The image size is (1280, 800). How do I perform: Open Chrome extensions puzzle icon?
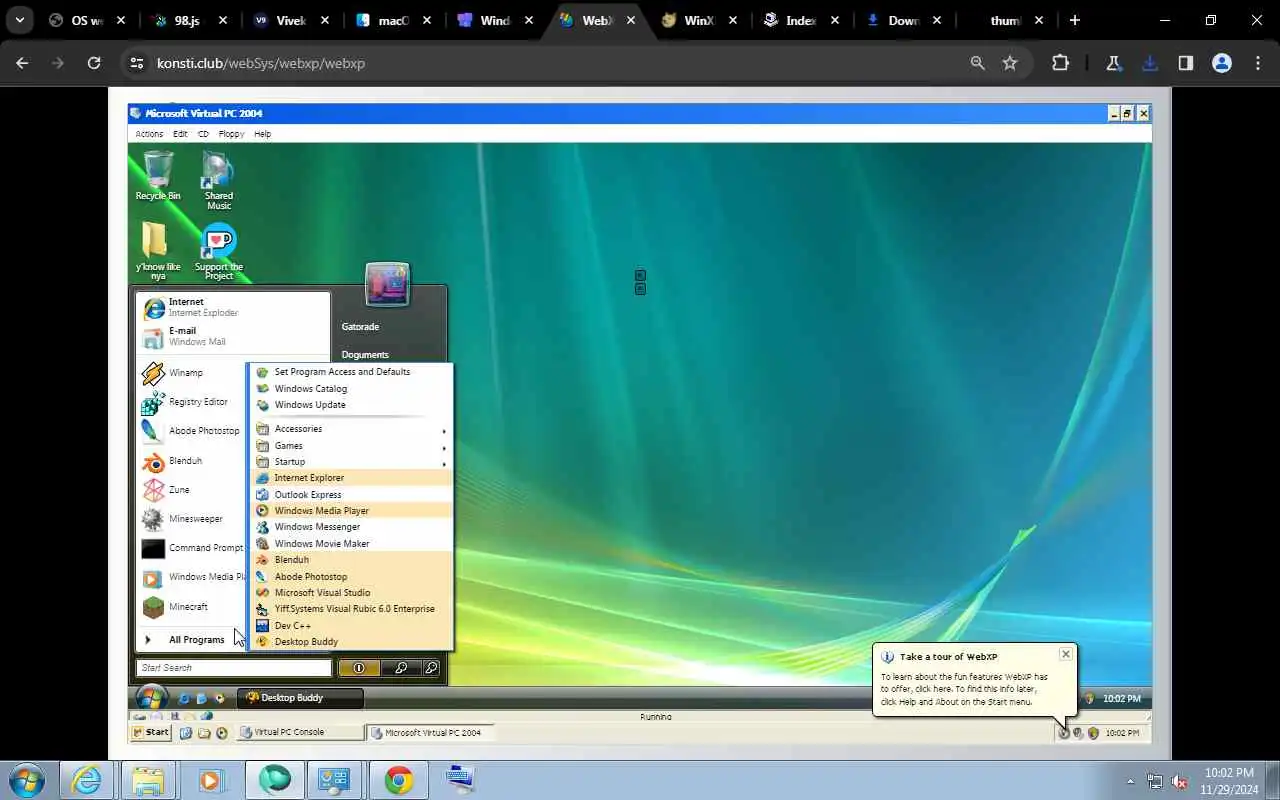coord(1061,63)
